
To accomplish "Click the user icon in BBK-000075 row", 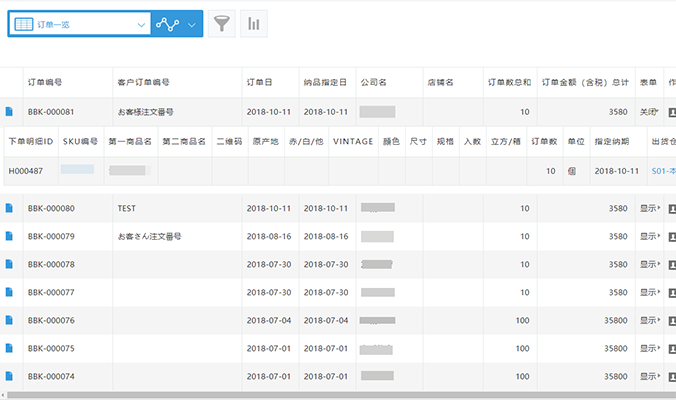I will click(x=672, y=349).
